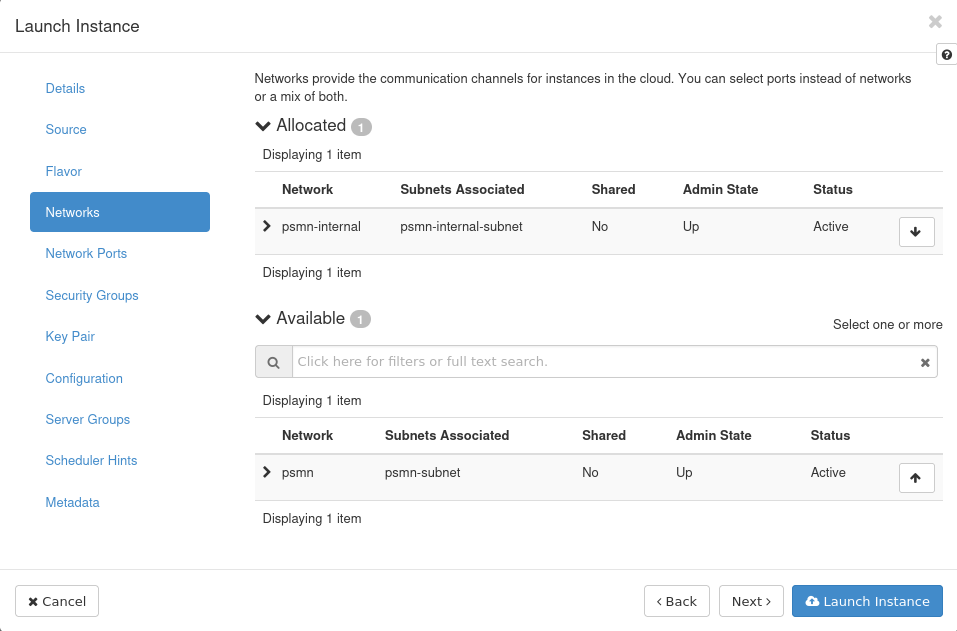Click the Cancel button

[x=57, y=601]
